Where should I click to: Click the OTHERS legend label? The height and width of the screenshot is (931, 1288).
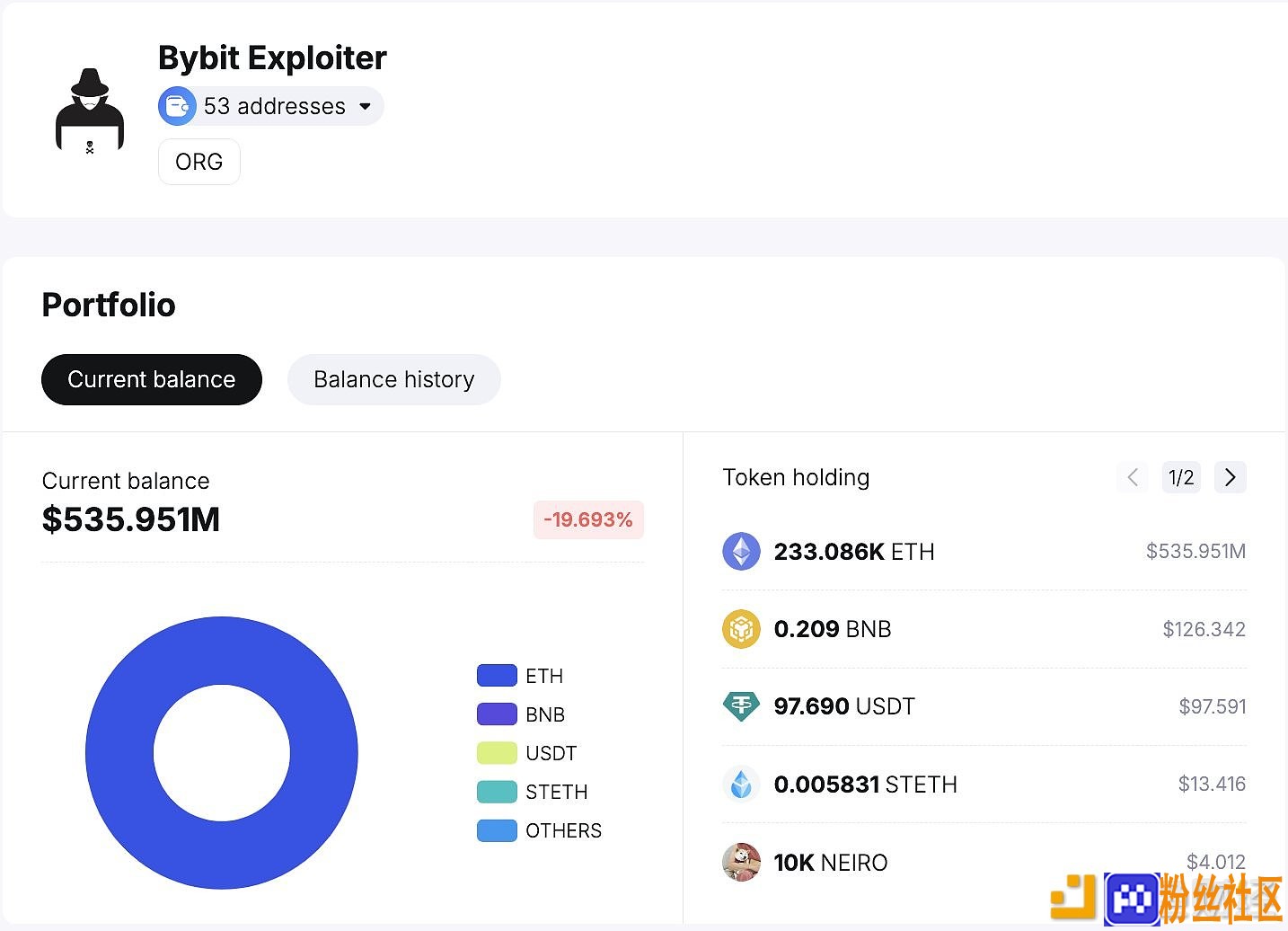[x=563, y=830]
